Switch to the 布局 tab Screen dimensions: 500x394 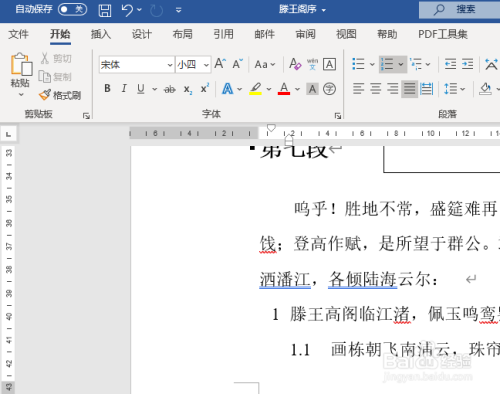click(182, 34)
